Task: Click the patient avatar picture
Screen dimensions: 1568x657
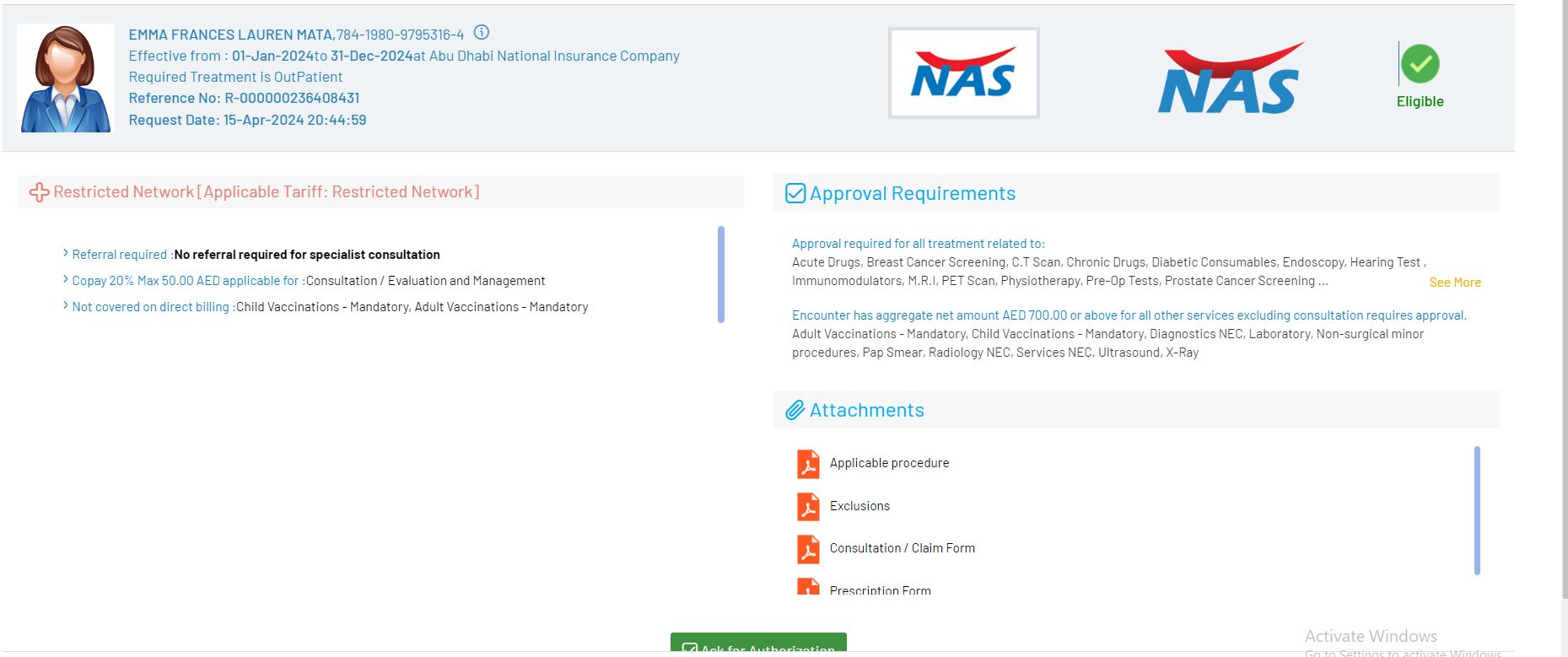Action: click(66, 78)
